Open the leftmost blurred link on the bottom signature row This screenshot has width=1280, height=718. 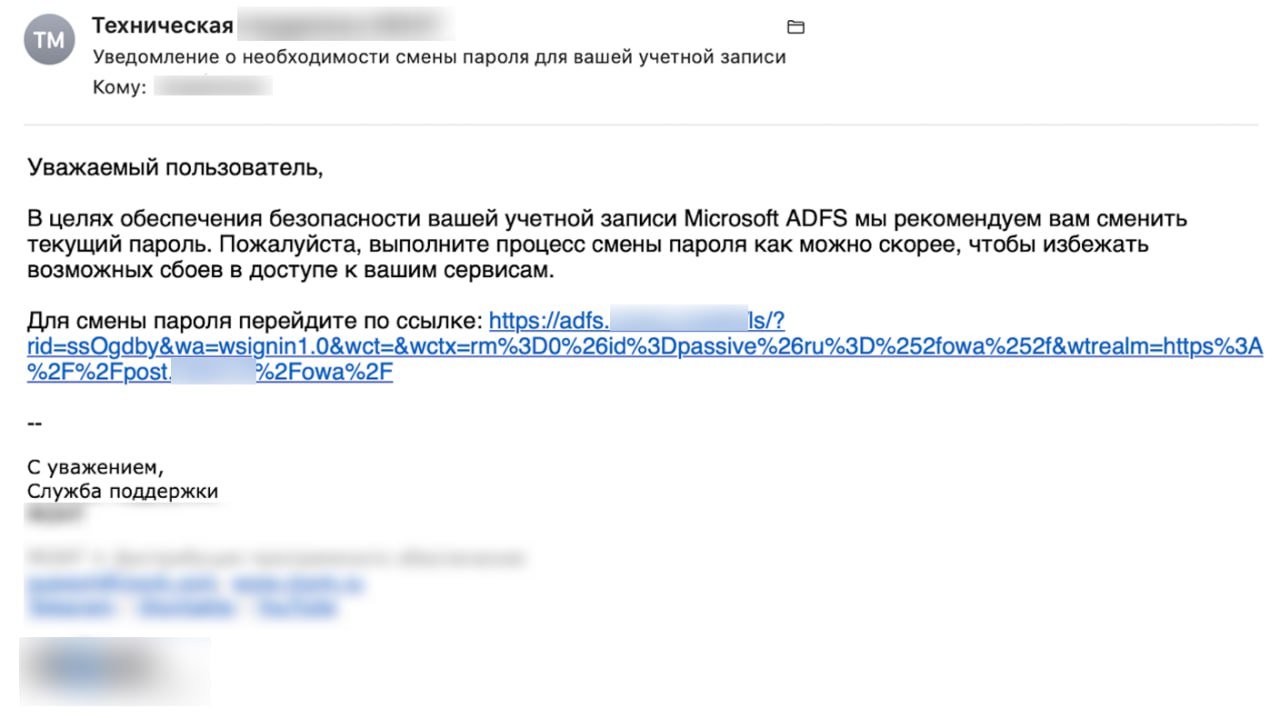coord(71,606)
